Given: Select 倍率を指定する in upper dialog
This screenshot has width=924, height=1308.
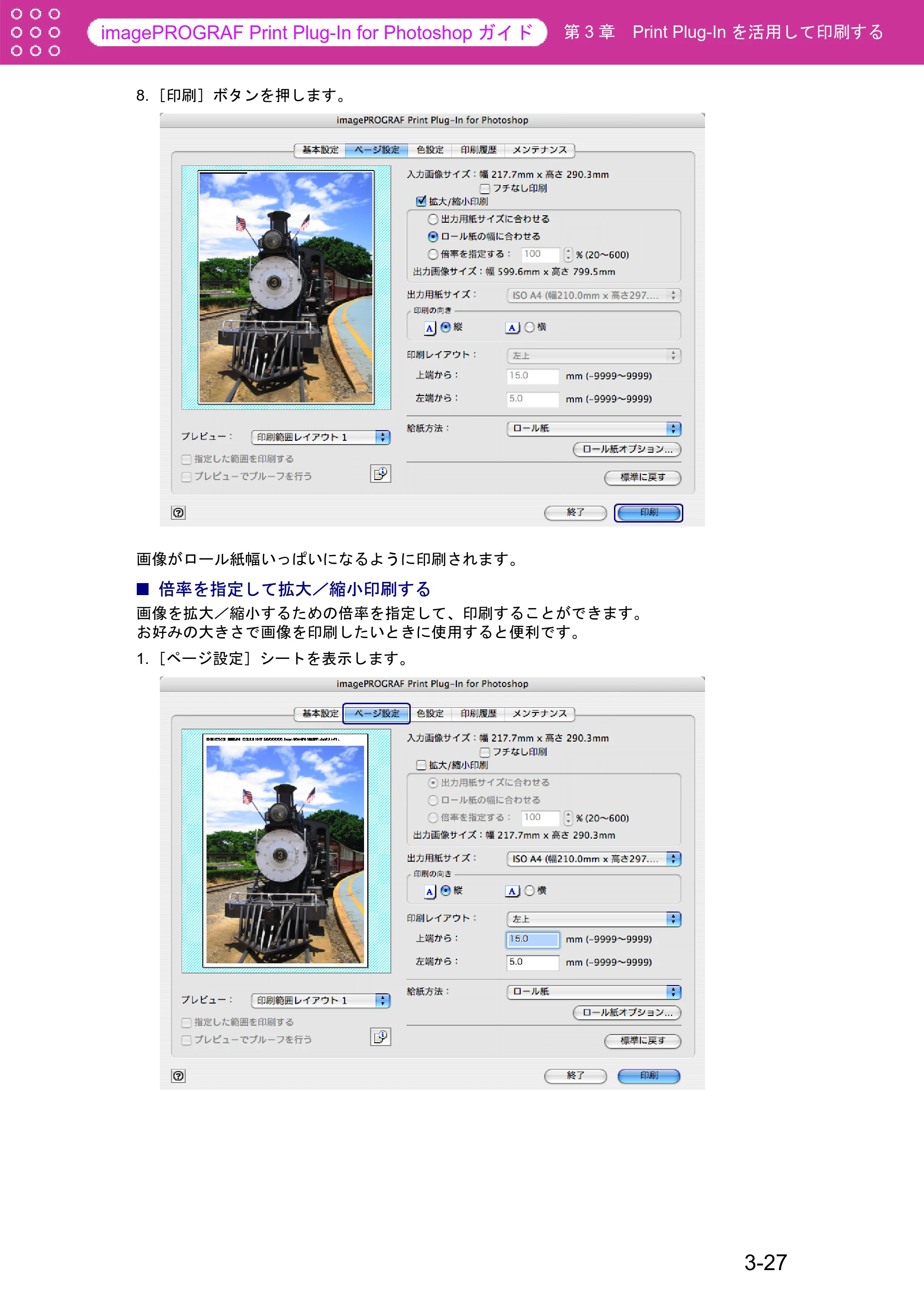Looking at the screenshot, I should tap(433, 254).
